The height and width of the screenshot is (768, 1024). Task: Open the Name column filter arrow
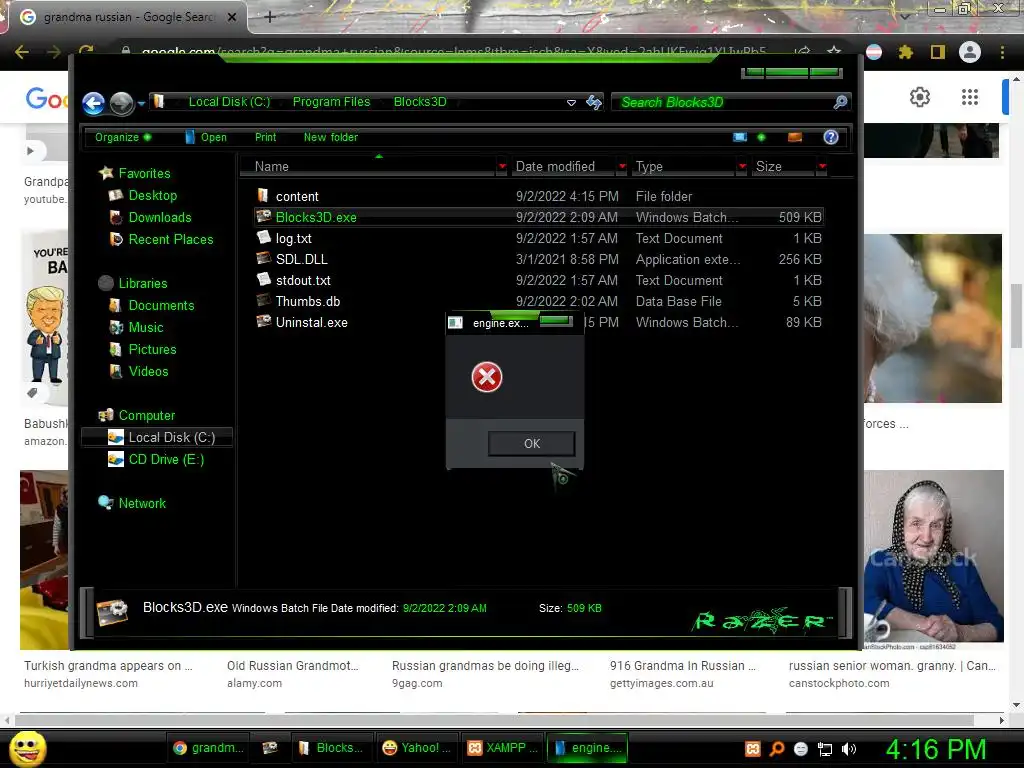pyautogui.click(x=502, y=167)
